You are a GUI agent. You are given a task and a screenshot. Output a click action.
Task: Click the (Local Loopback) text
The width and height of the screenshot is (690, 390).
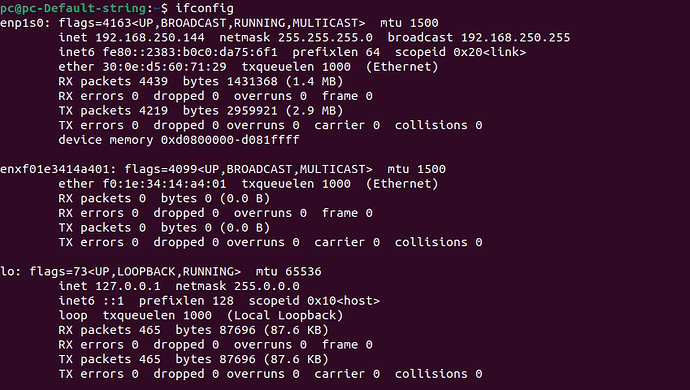pyautogui.click(x=285, y=316)
